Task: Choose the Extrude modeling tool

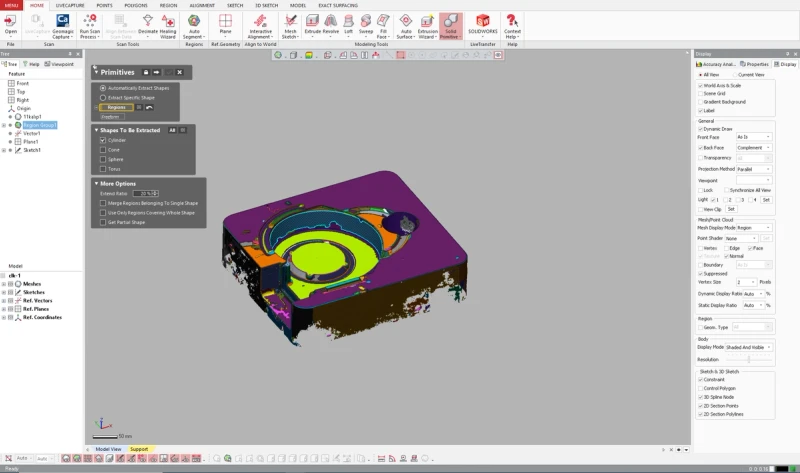Action: [312, 24]
